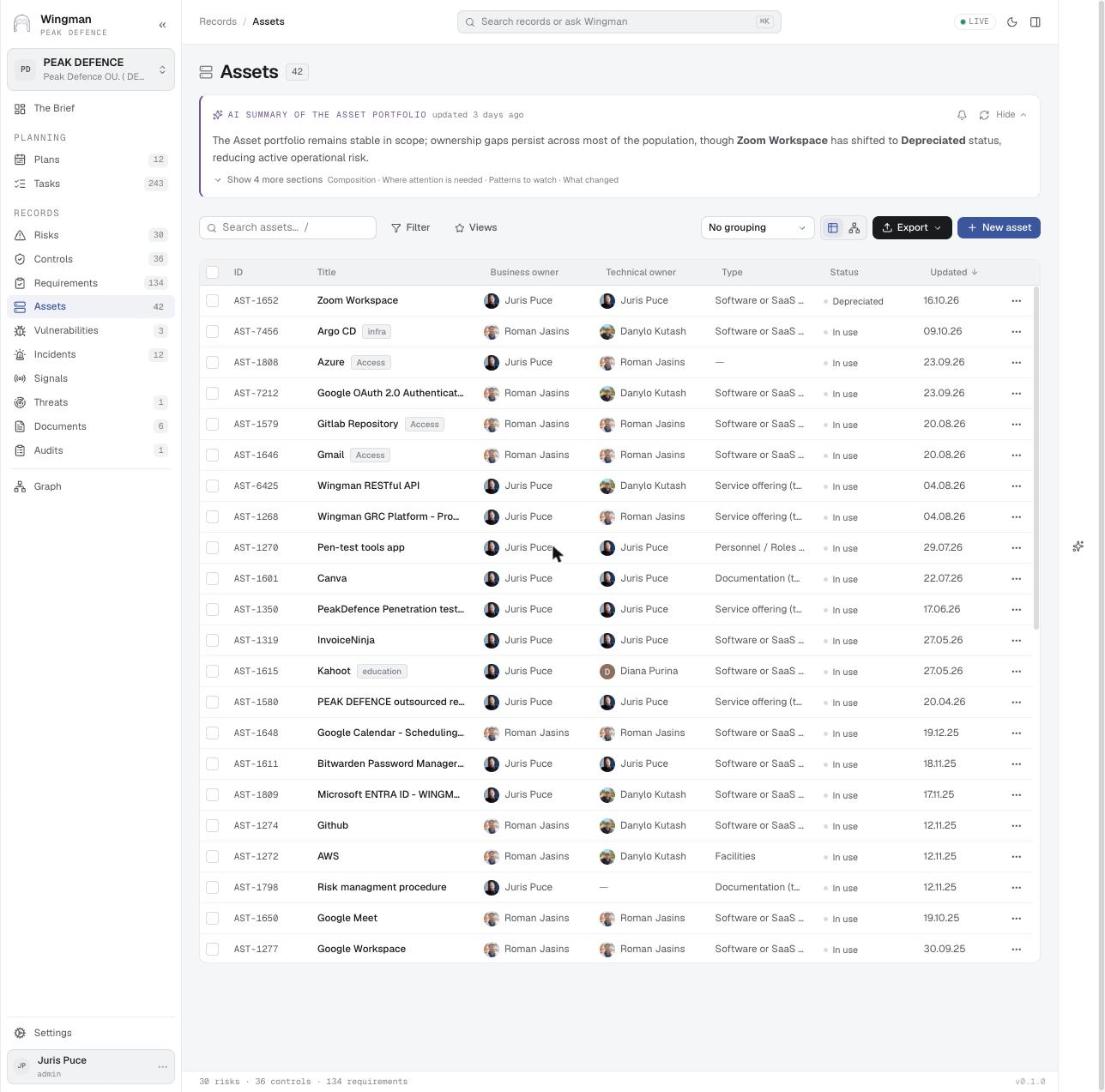Viewport: 1105px width, 1092px height.
Task: Click the Wingman logo icon
Action: (22, 24)
